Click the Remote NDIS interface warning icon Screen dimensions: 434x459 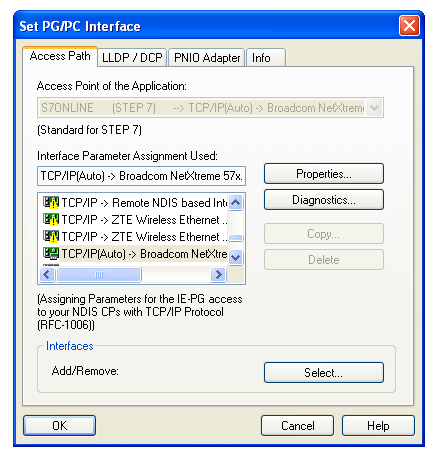tap(51, 202)
